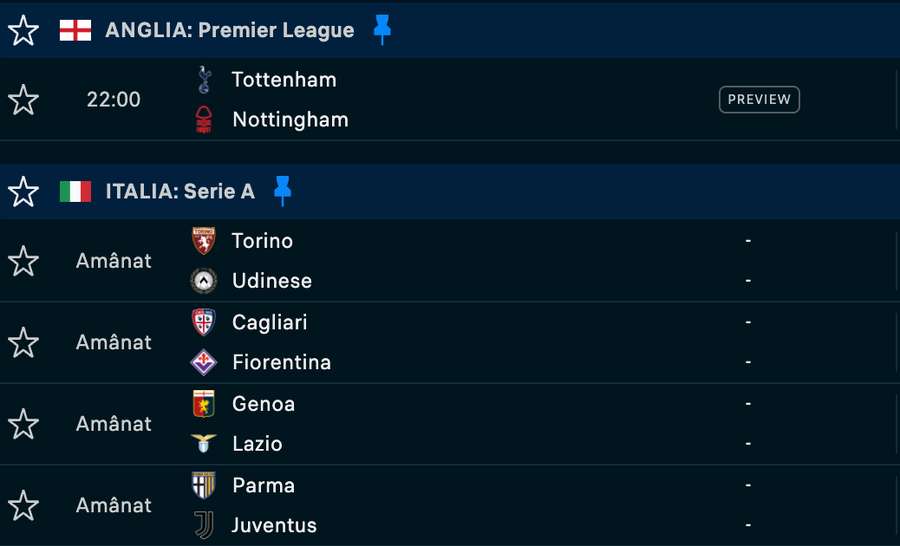The width and height of the screenshot is (900, 546).
Task: Unpin the Premier League blue pin
Action: [x=382, y=30]
